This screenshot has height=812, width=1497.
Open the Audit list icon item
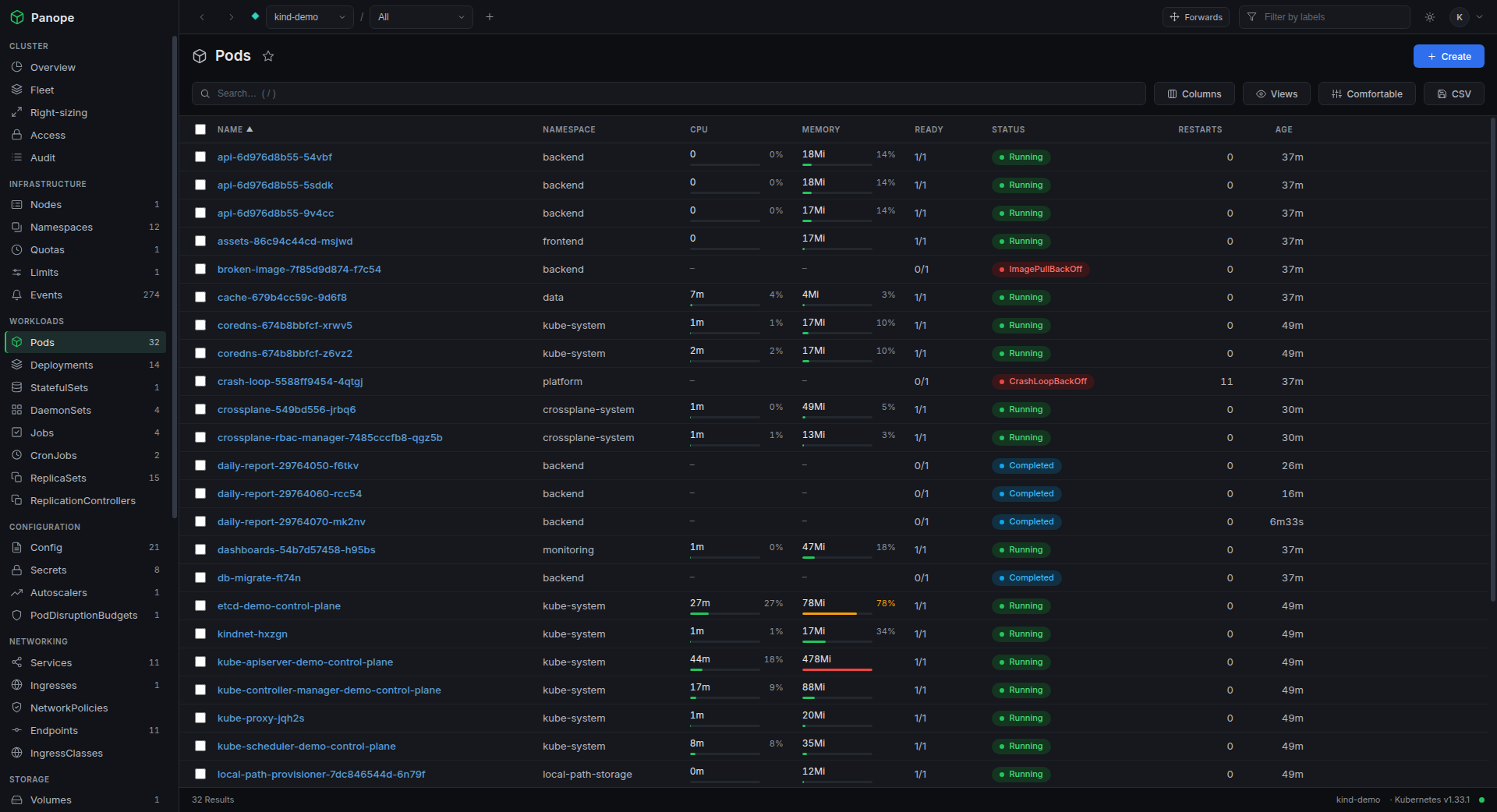[x=16, y=157]
